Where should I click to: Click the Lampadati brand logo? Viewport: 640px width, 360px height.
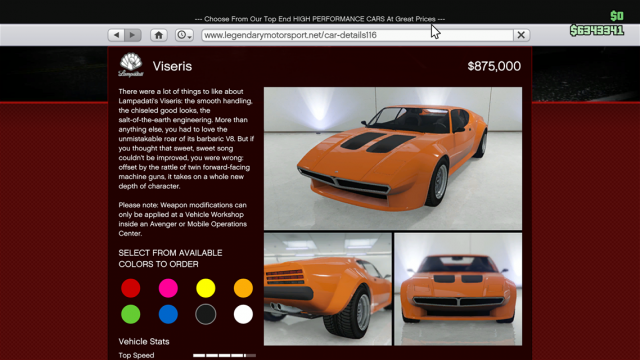(131, 65)
